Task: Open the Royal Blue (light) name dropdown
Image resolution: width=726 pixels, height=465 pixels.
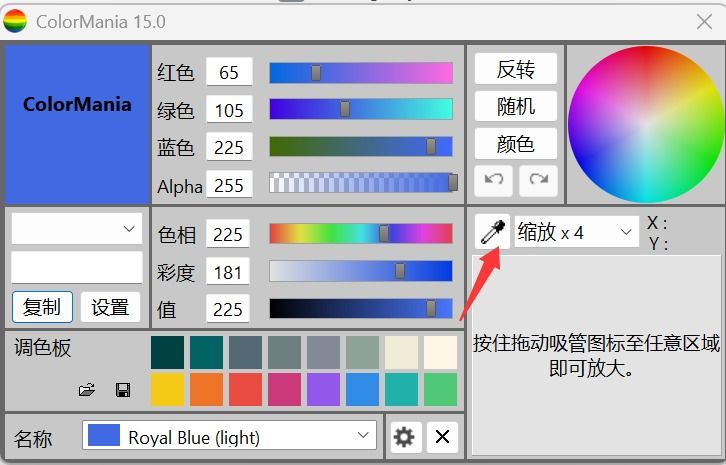Action: pyautogui.click(x=229, y=435)
